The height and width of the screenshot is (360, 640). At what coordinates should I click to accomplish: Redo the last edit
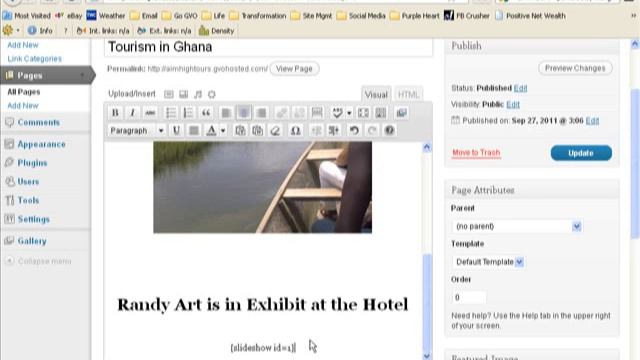tap(372, 131)
